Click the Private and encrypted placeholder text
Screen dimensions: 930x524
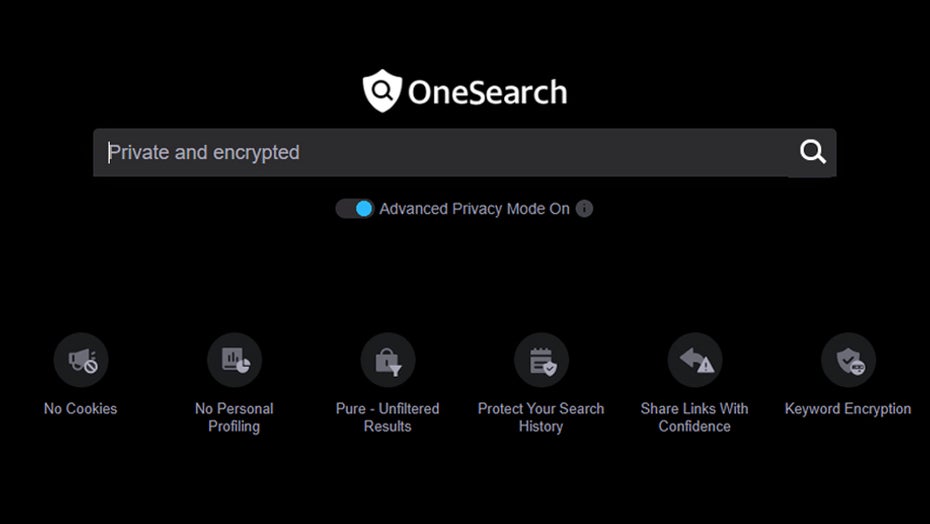point(204,153)
